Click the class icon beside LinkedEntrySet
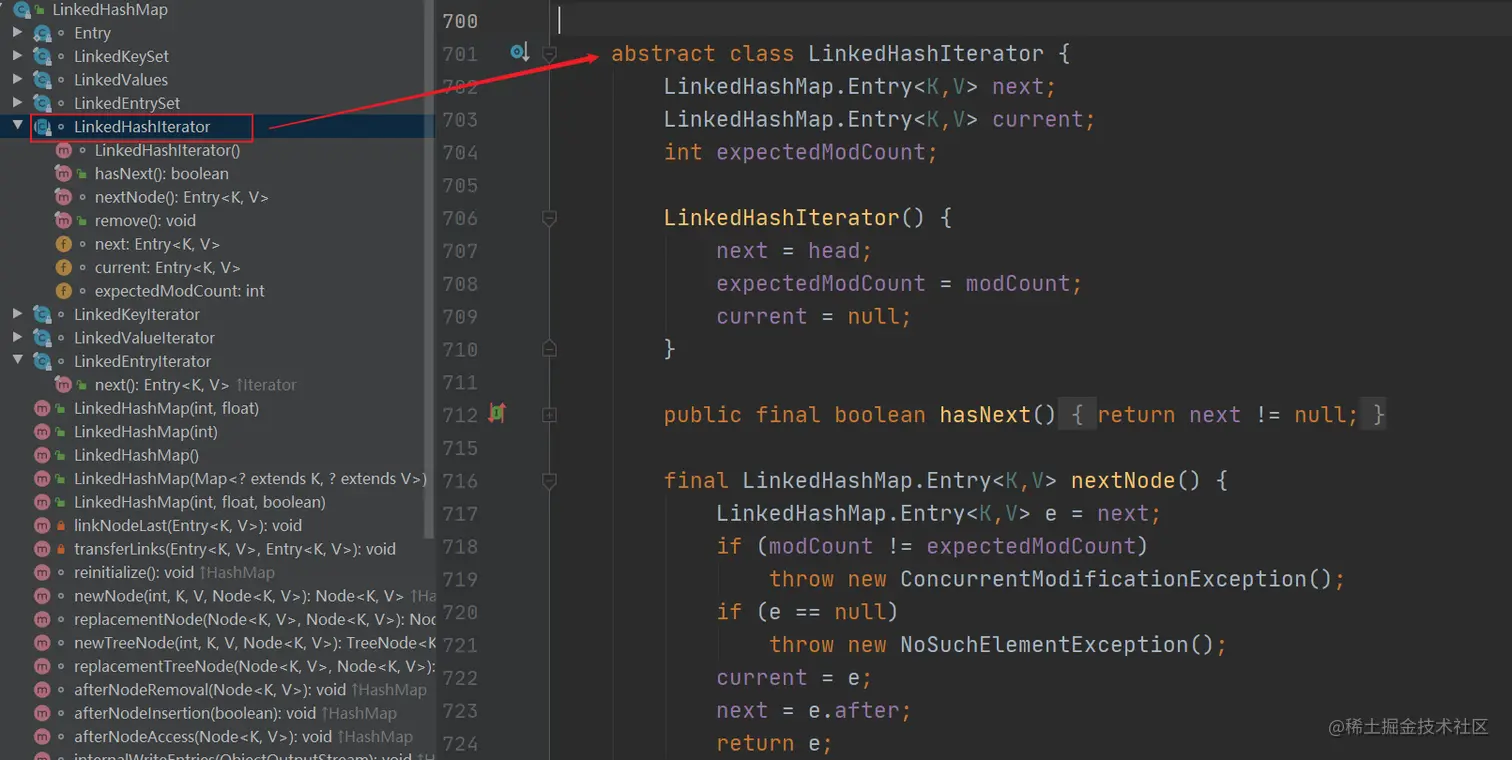The height and width of the screenshot is (760, 1512). tap(42, 103)
